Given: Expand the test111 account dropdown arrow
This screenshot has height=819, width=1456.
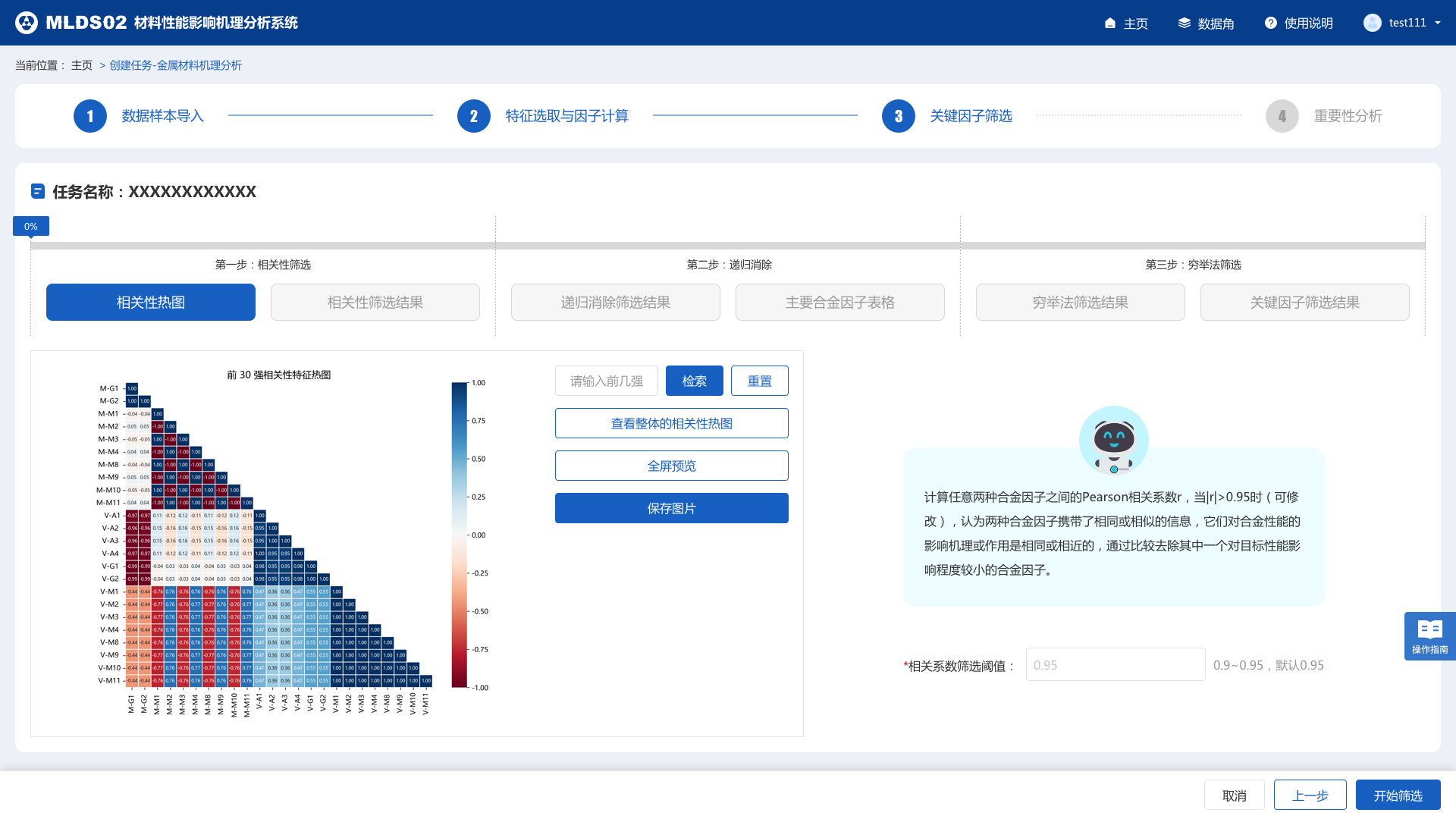Looking at the screenshot, I should 1437,23.
